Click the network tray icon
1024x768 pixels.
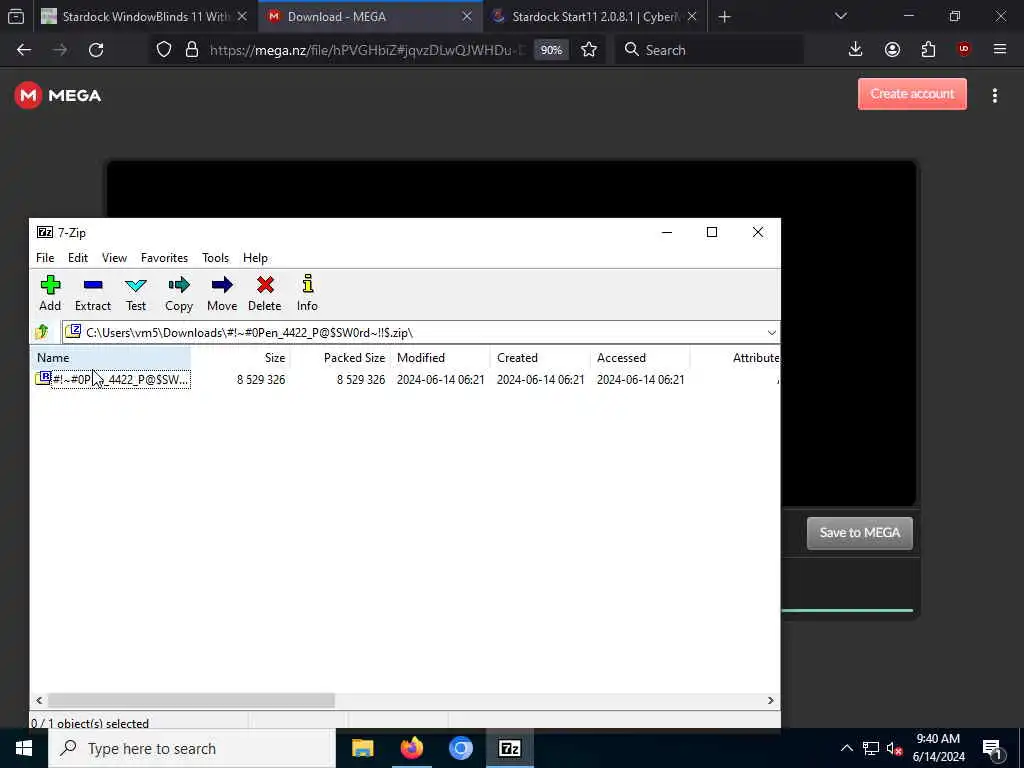871,749
